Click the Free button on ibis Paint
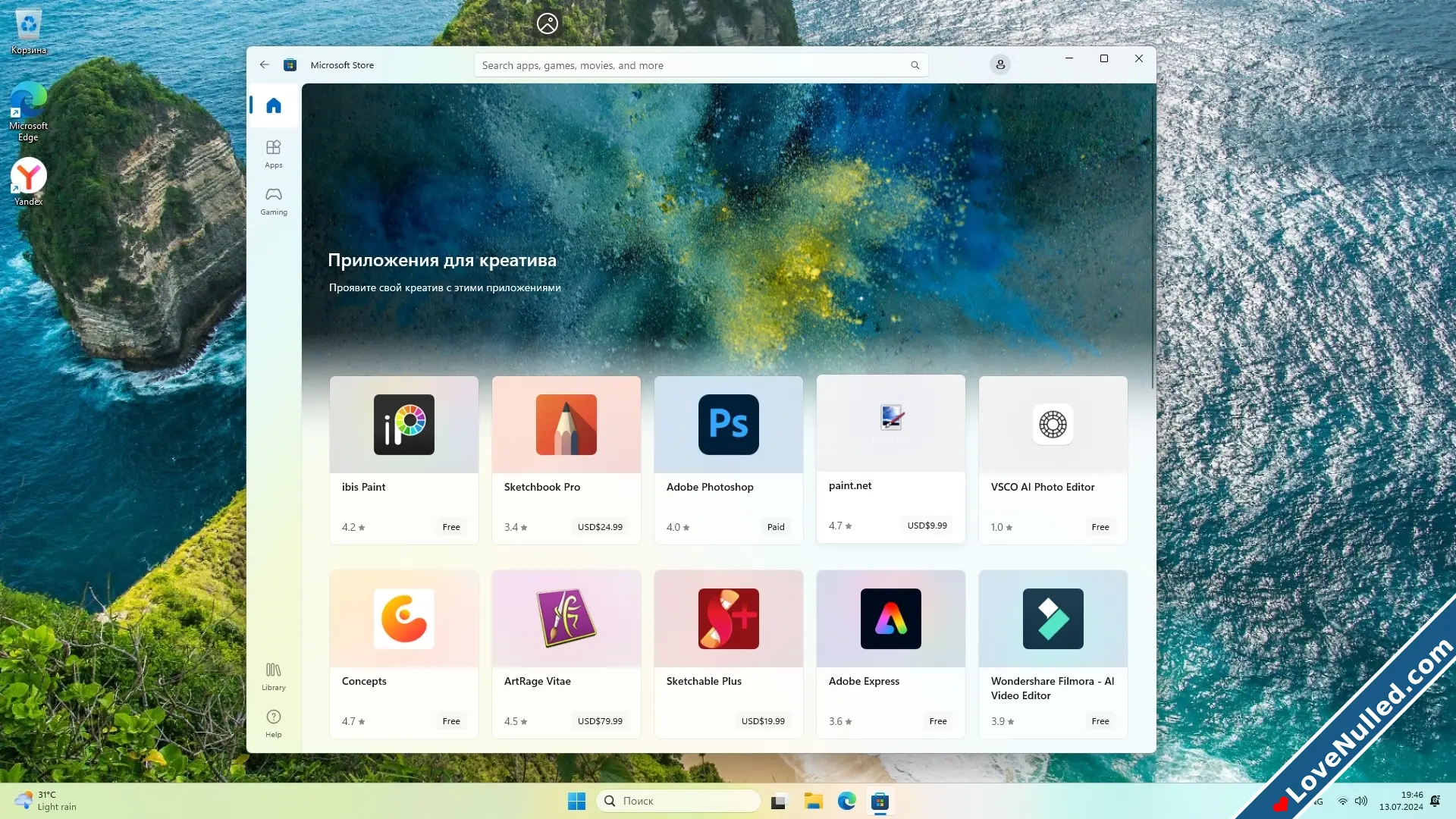The height and width of the screenshot is (819, 1456). pyautogui.click(x=451, y=527)
